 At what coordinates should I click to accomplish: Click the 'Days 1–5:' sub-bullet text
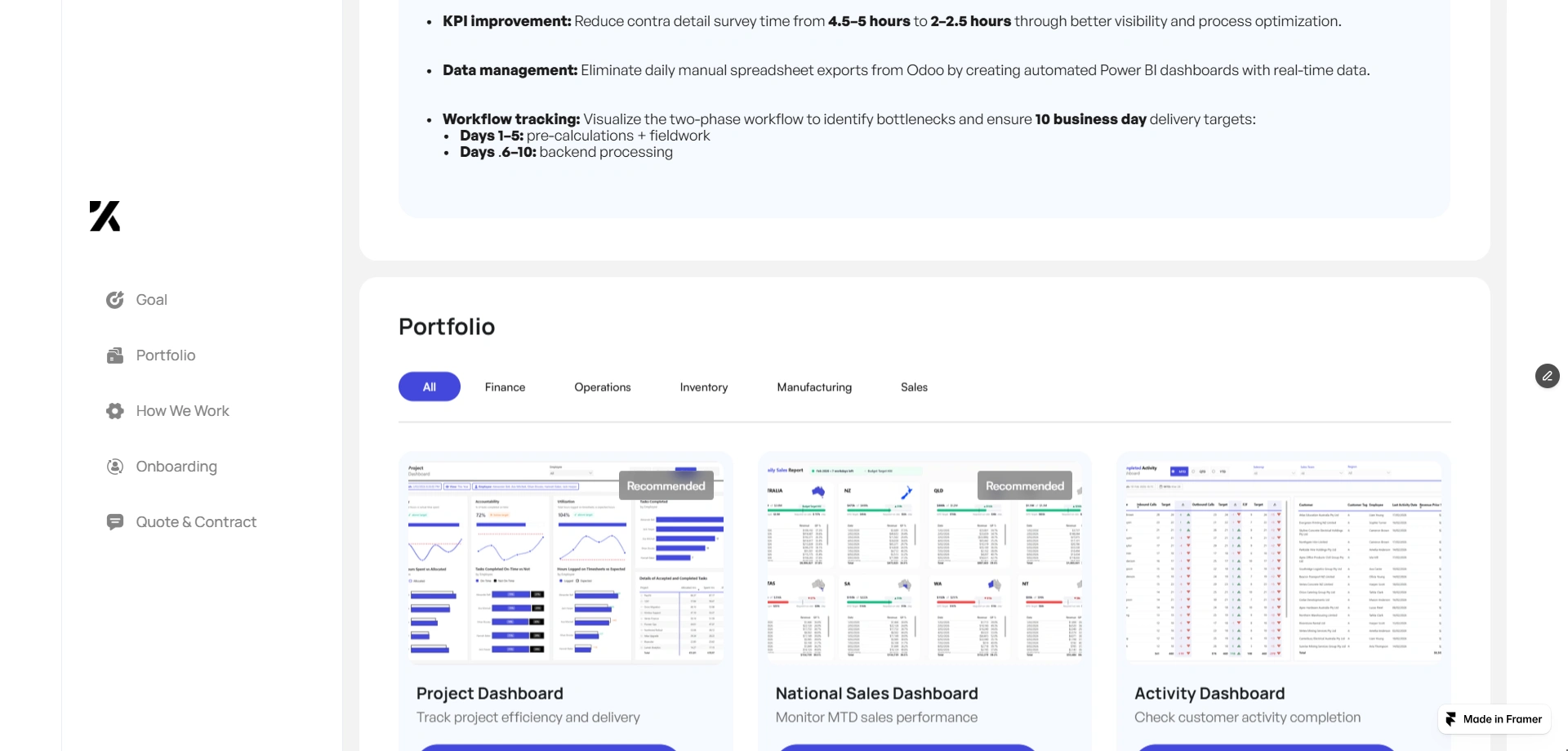coord(492,136)
